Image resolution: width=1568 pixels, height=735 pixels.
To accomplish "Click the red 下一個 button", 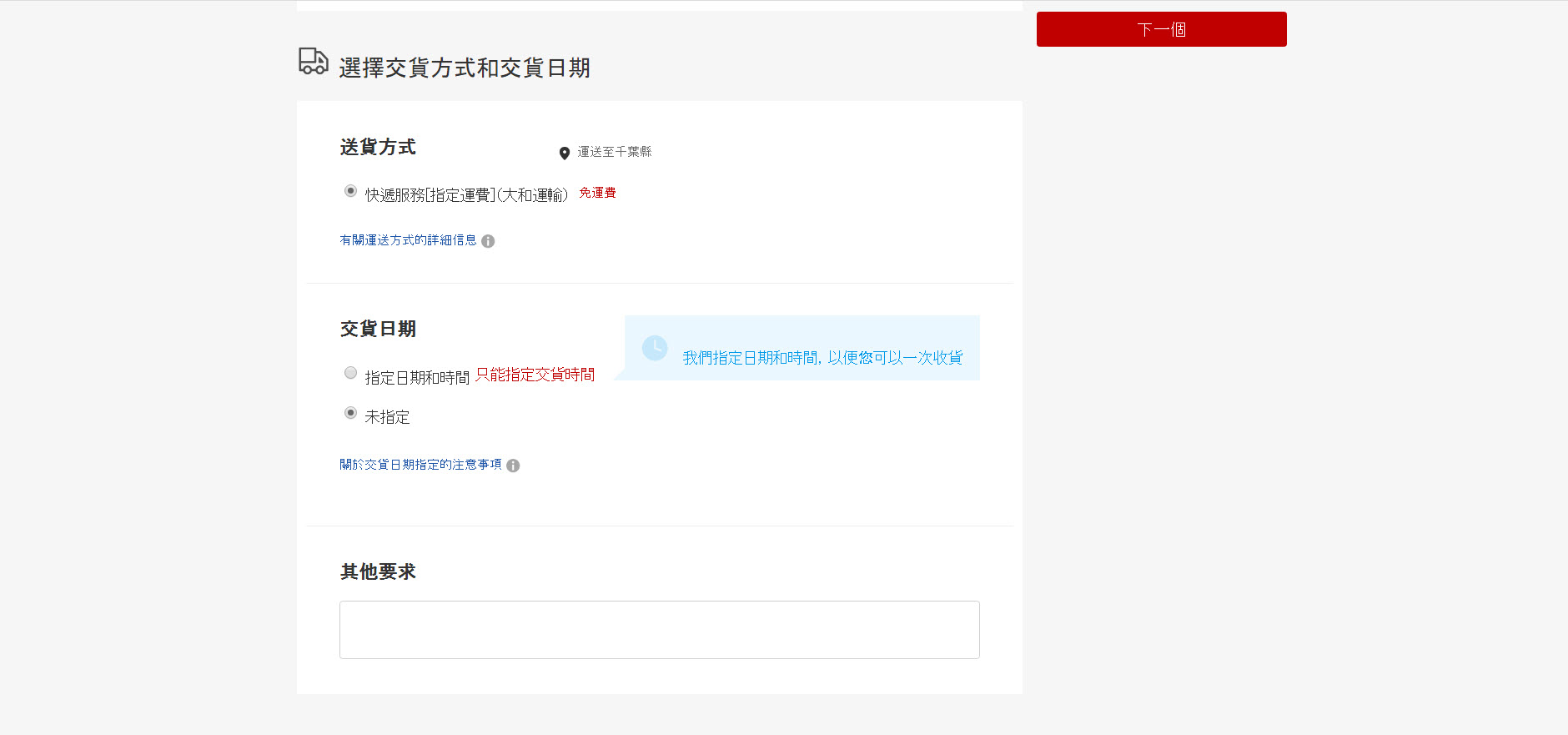I will coord(1161,29).
